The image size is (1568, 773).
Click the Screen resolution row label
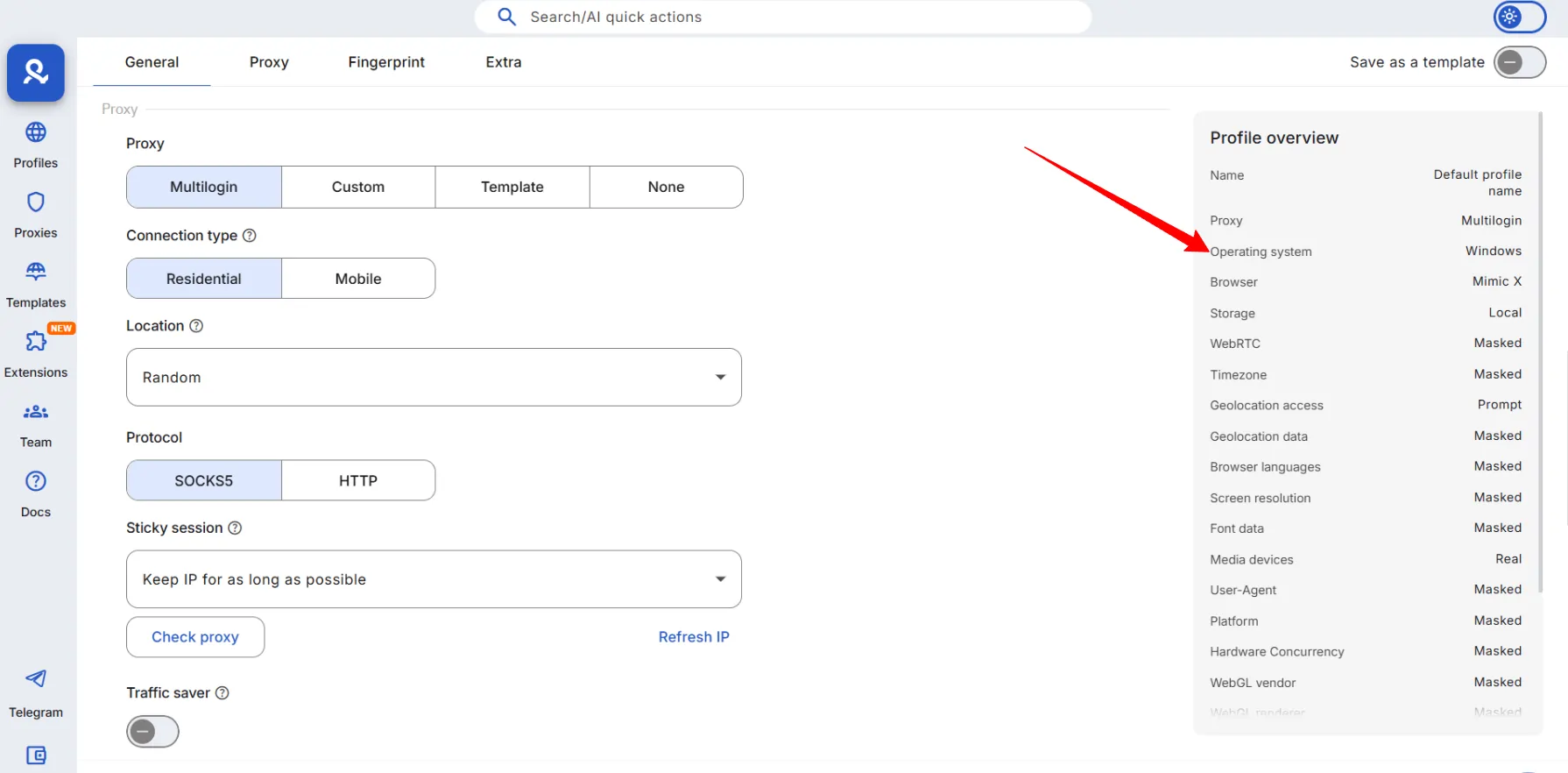coord(1261,498)
